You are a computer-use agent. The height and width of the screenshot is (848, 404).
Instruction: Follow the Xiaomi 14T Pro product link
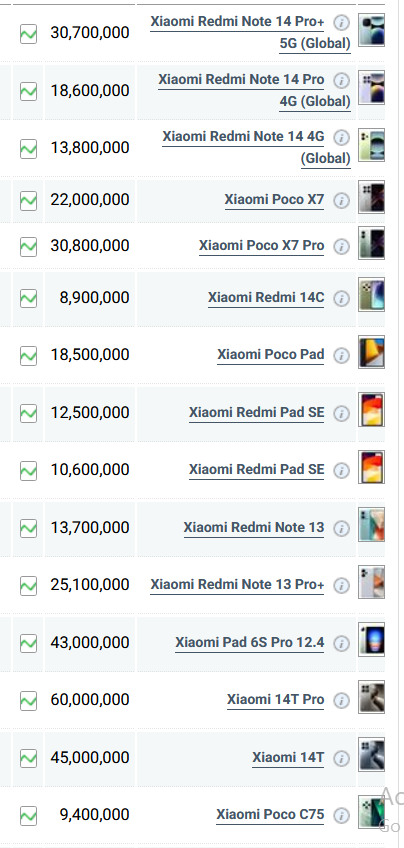point(275,700)
